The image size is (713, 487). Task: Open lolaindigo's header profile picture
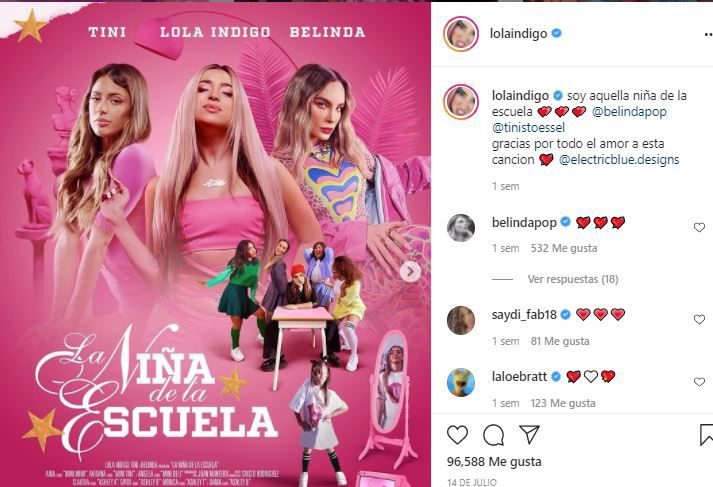pos(461,34)
